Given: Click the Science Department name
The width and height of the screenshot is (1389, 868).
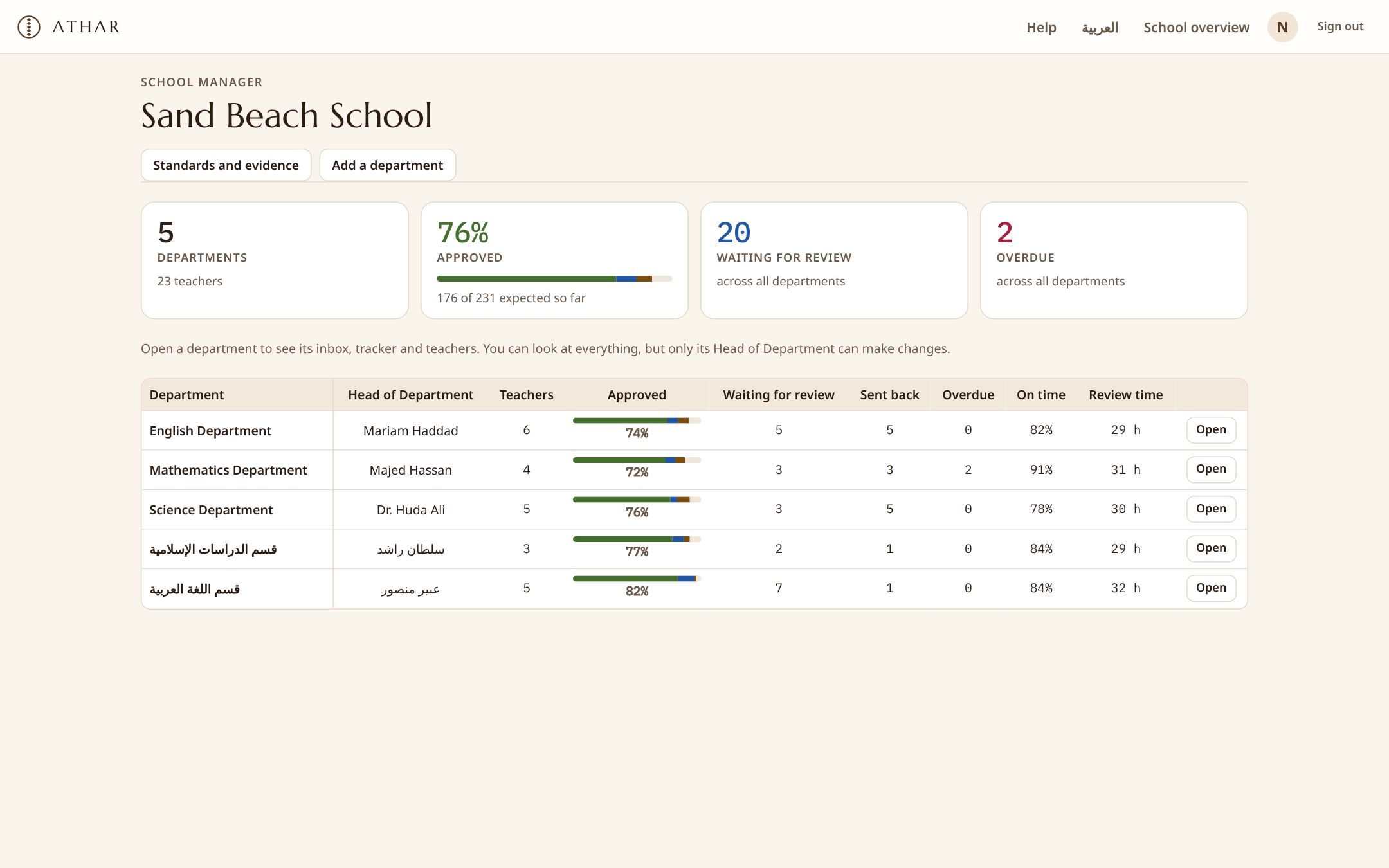Looking at the screenshot, I should pos(211,510).
